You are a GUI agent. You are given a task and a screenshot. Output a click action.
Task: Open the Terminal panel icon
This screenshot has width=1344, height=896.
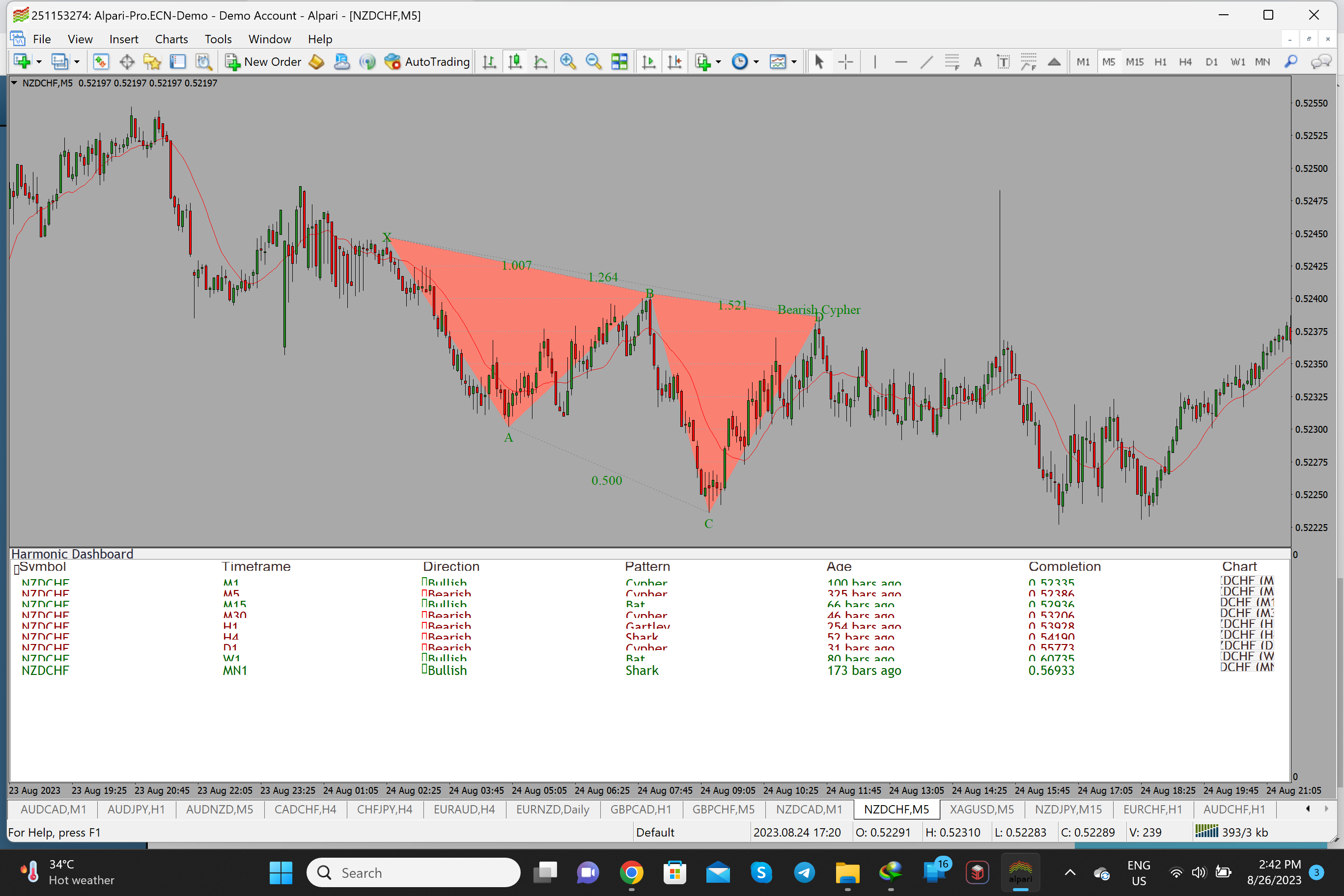tap(178, 62)
